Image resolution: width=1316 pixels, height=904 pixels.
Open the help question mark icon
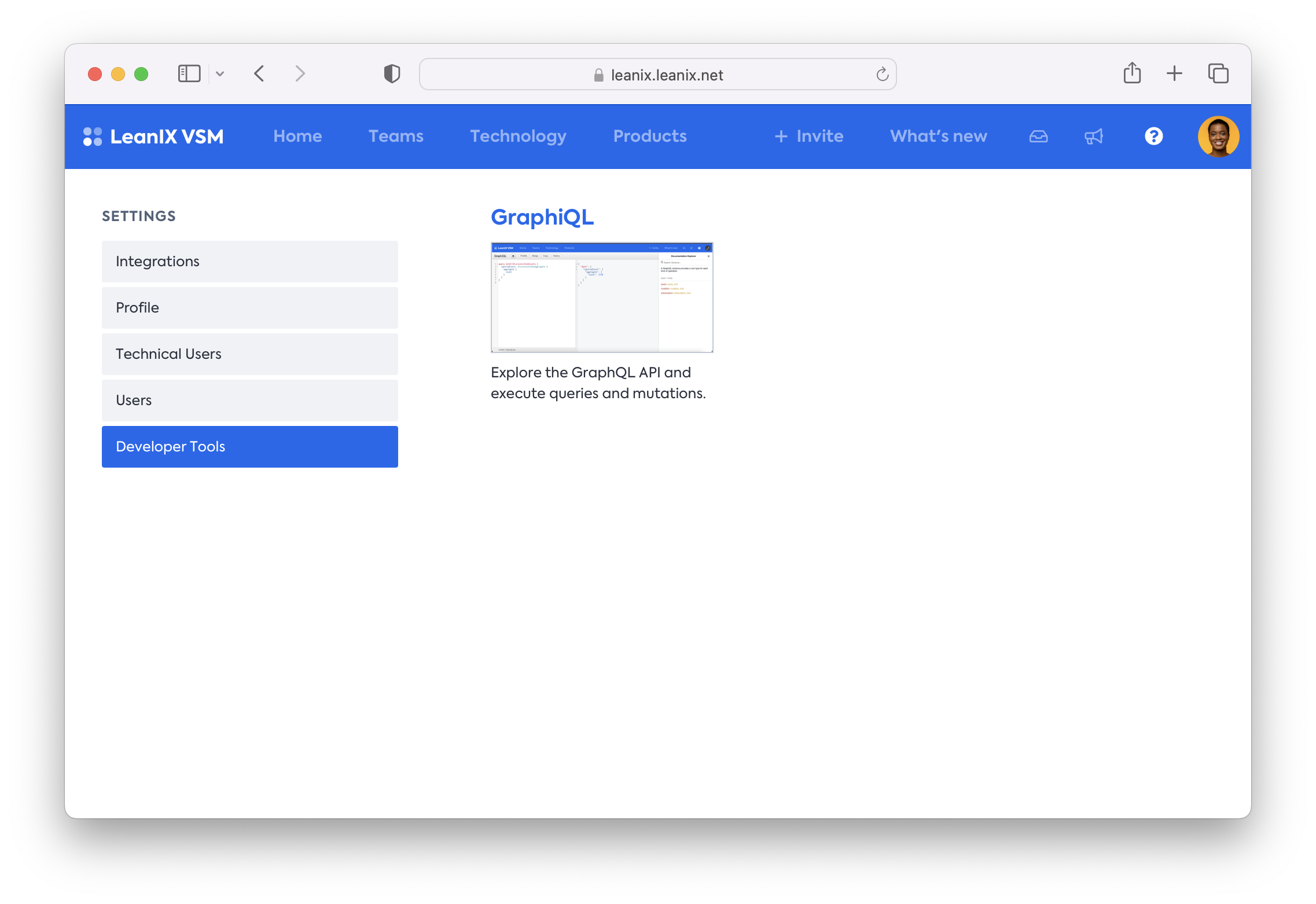pyautogui.click(x=1153, y=137)
